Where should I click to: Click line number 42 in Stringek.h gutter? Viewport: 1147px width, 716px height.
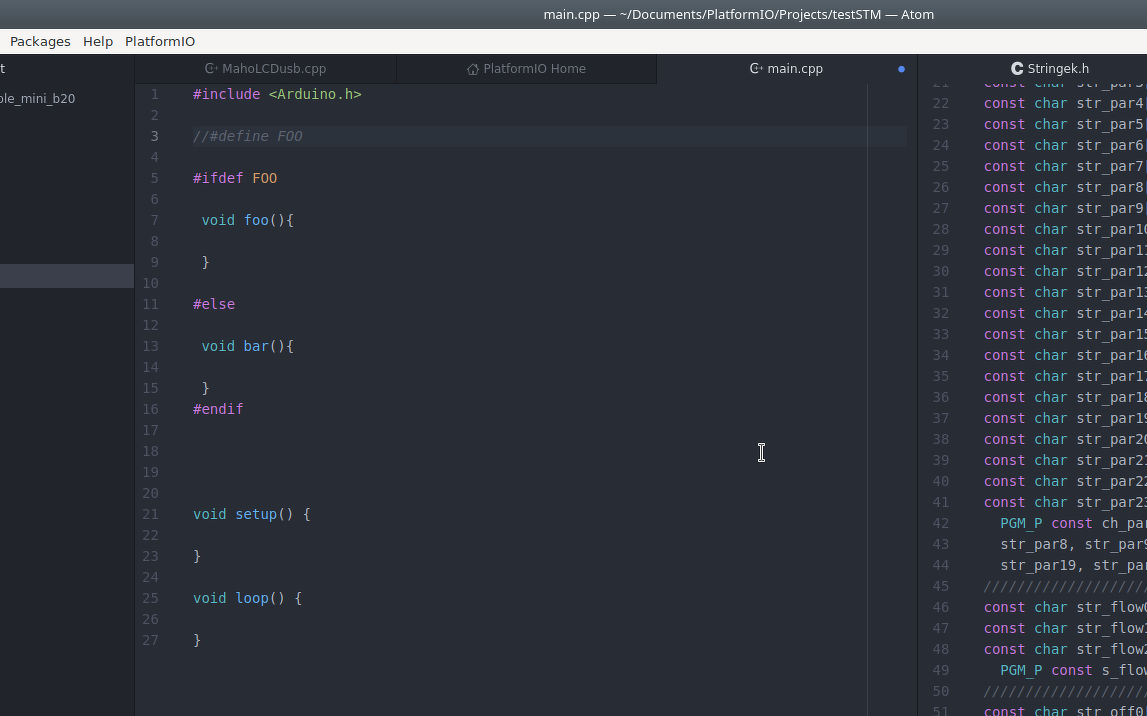click(x=940, y=523)
